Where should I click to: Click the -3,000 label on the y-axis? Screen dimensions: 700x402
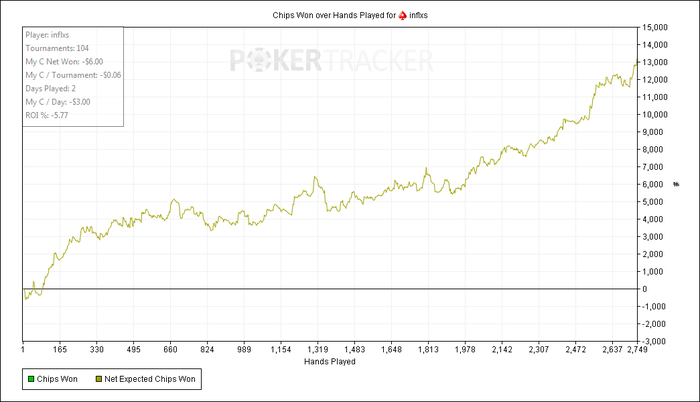(654, 341)
